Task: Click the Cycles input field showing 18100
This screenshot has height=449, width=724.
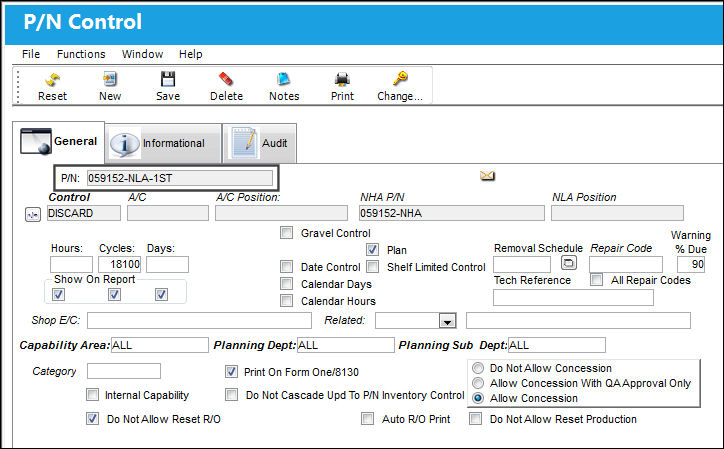Action: (x=119, y=264)
